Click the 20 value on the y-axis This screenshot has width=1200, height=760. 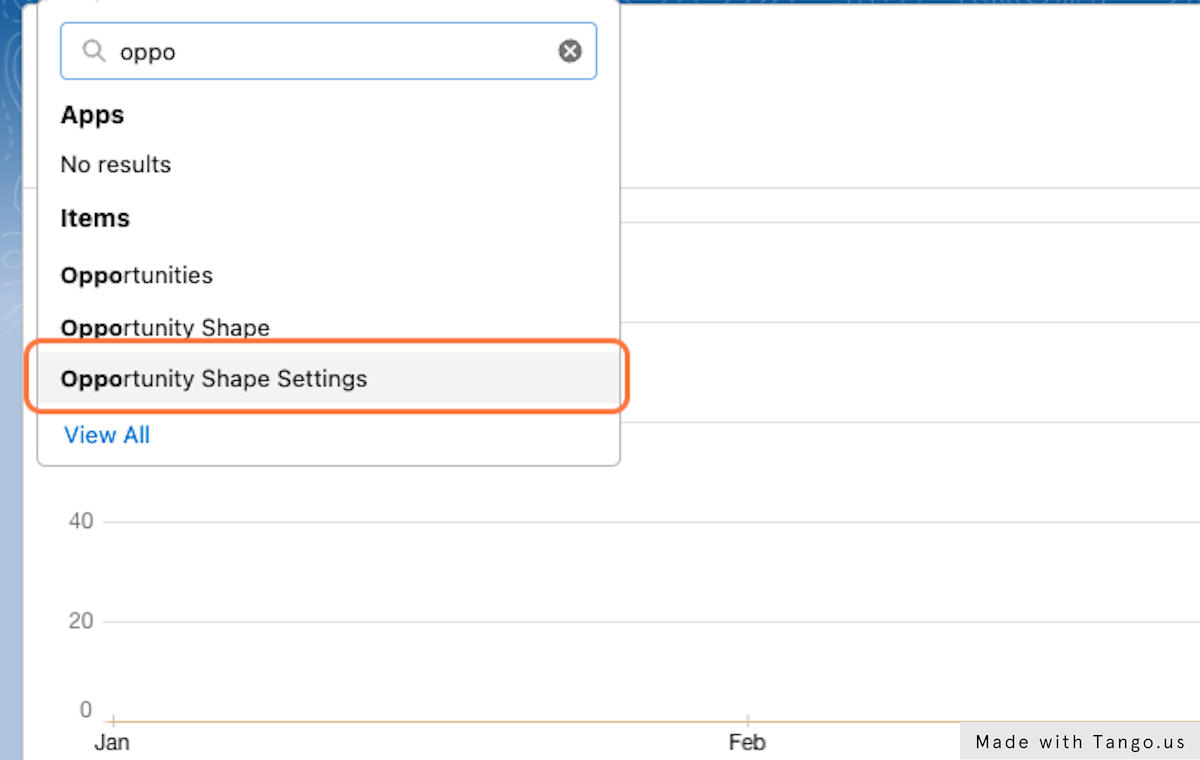point(81,621)
